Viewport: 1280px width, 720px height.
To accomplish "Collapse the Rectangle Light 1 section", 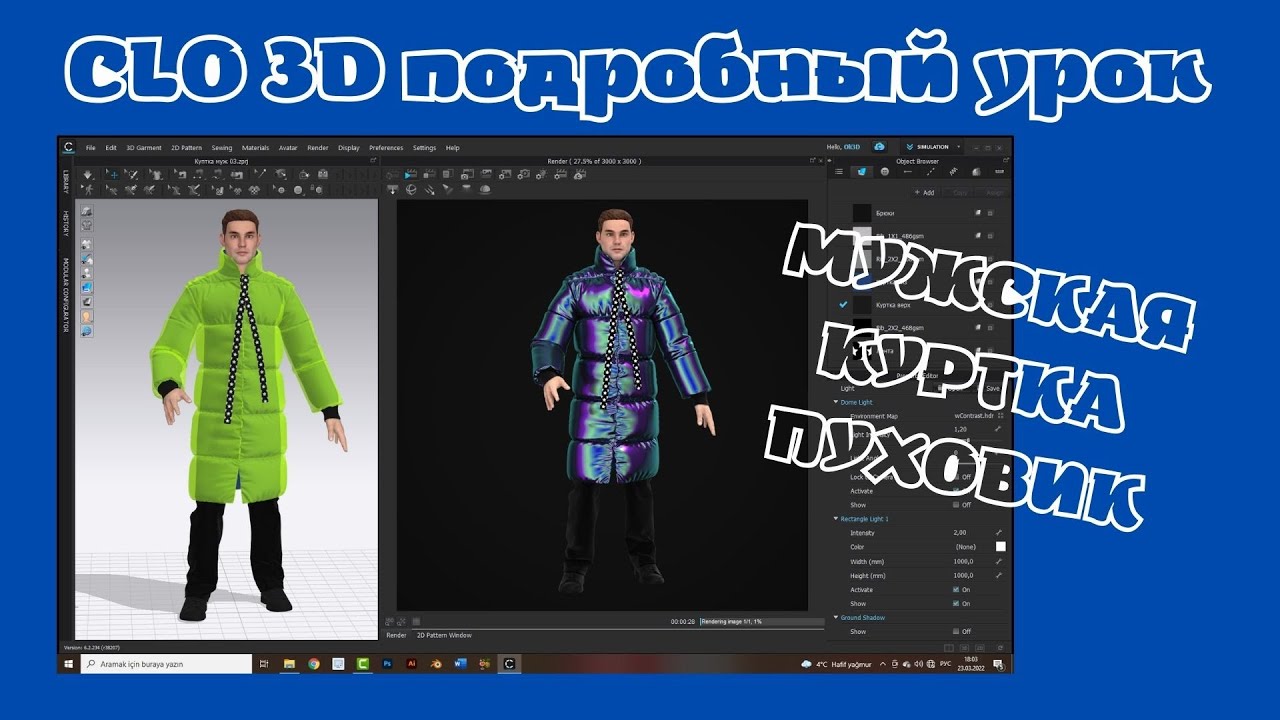I will [x=836, y=519].
